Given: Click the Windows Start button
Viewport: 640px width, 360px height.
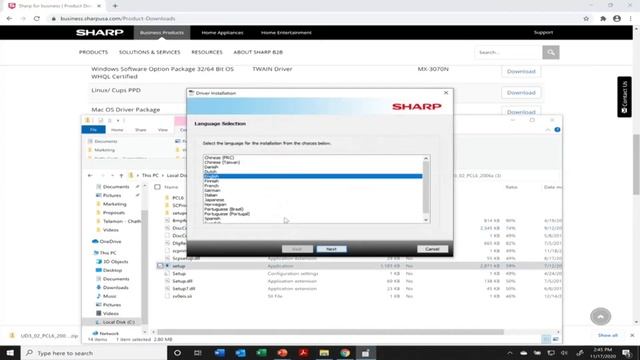Looking at the screenshot, I should [10, 353].
